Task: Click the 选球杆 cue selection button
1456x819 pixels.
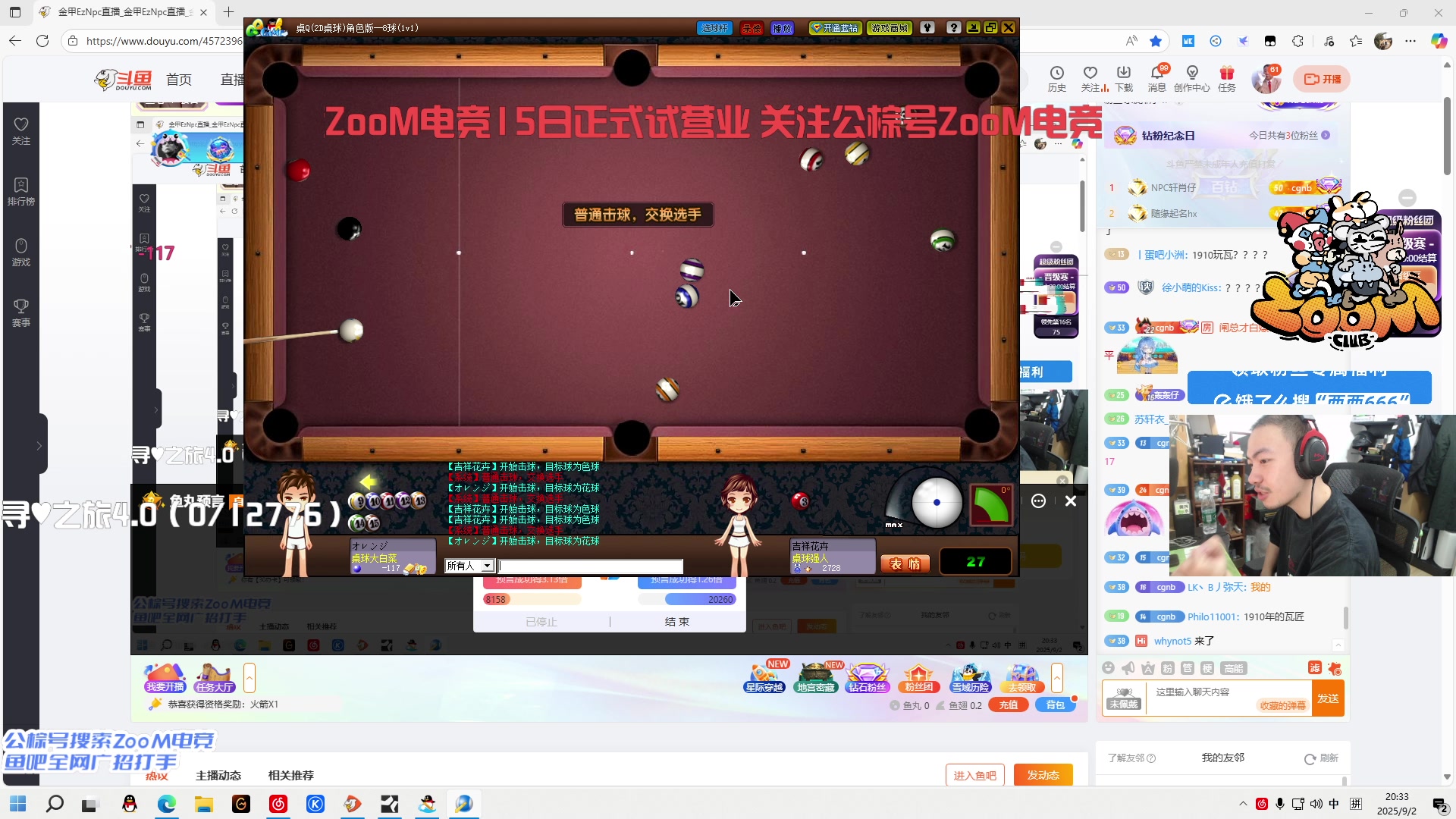Action: pos(714,28)
